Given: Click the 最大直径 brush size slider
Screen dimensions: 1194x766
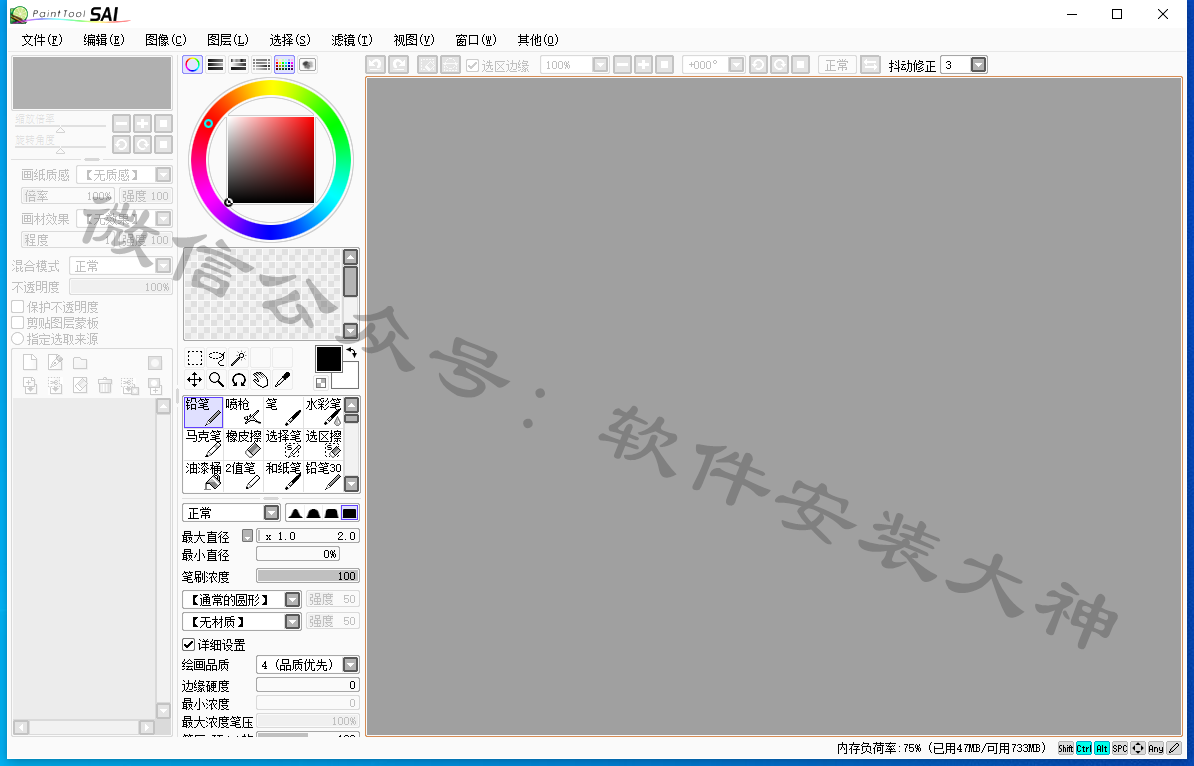Looking at the screenshot, I should tap(308, 536).
